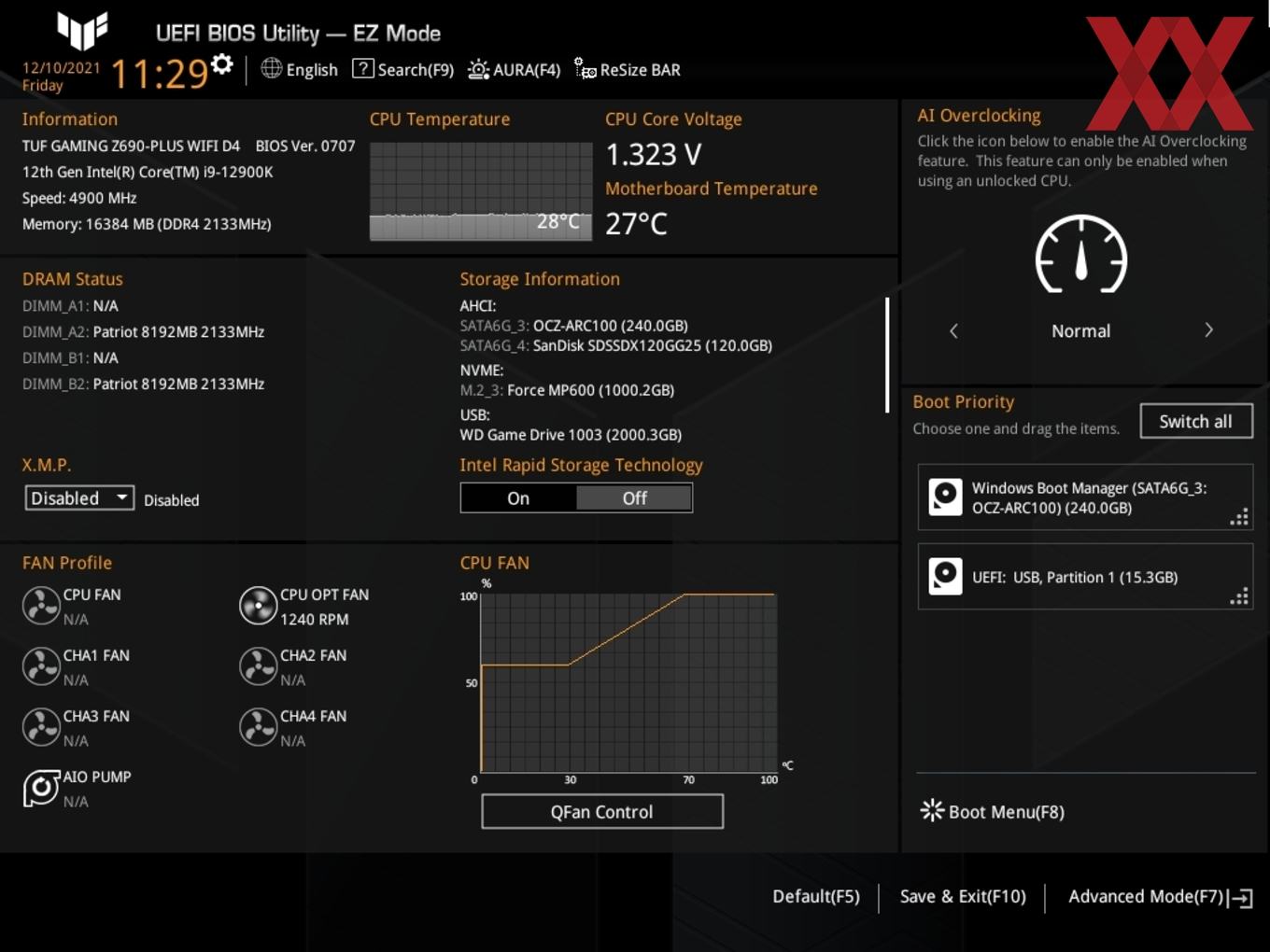The image size is (1270, 952).
Task: Click DIMM_B2 Patriot 8192MB entry
Action: point(143,384)
